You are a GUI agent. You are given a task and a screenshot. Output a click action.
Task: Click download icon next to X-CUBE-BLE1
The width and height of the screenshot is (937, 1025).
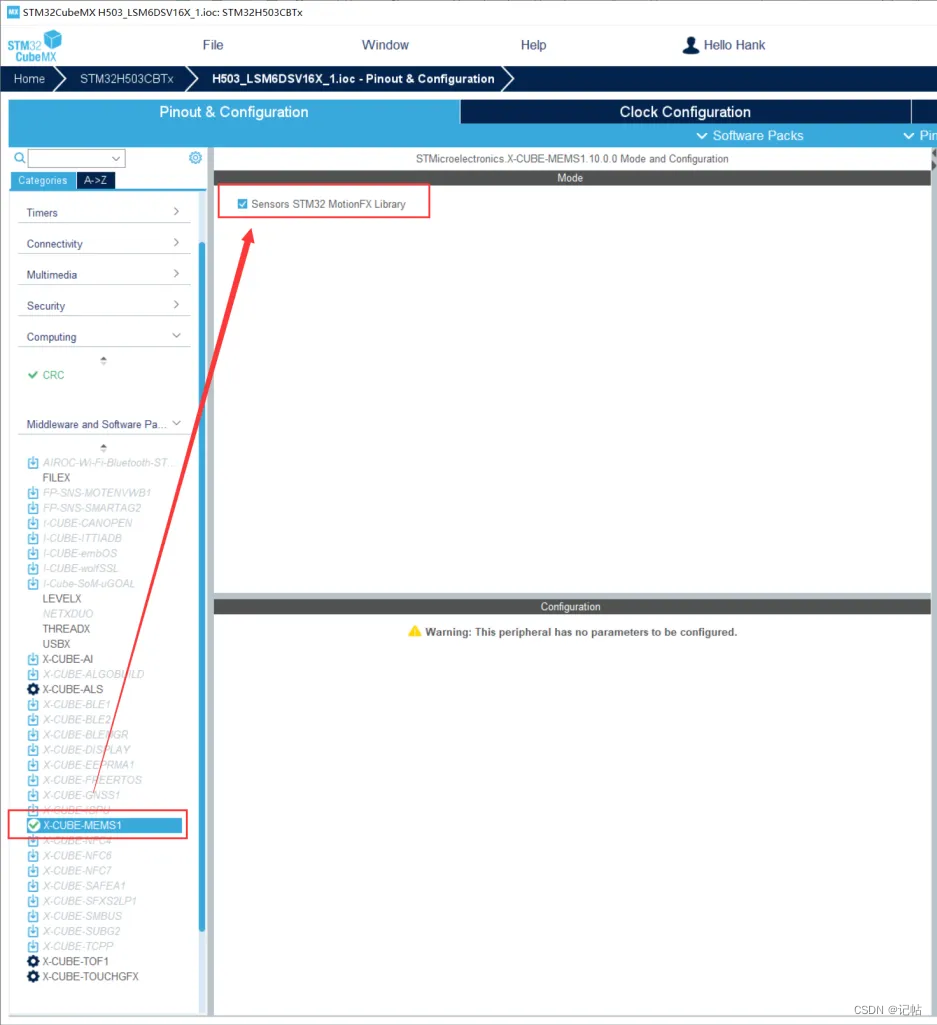click(33, 704)
